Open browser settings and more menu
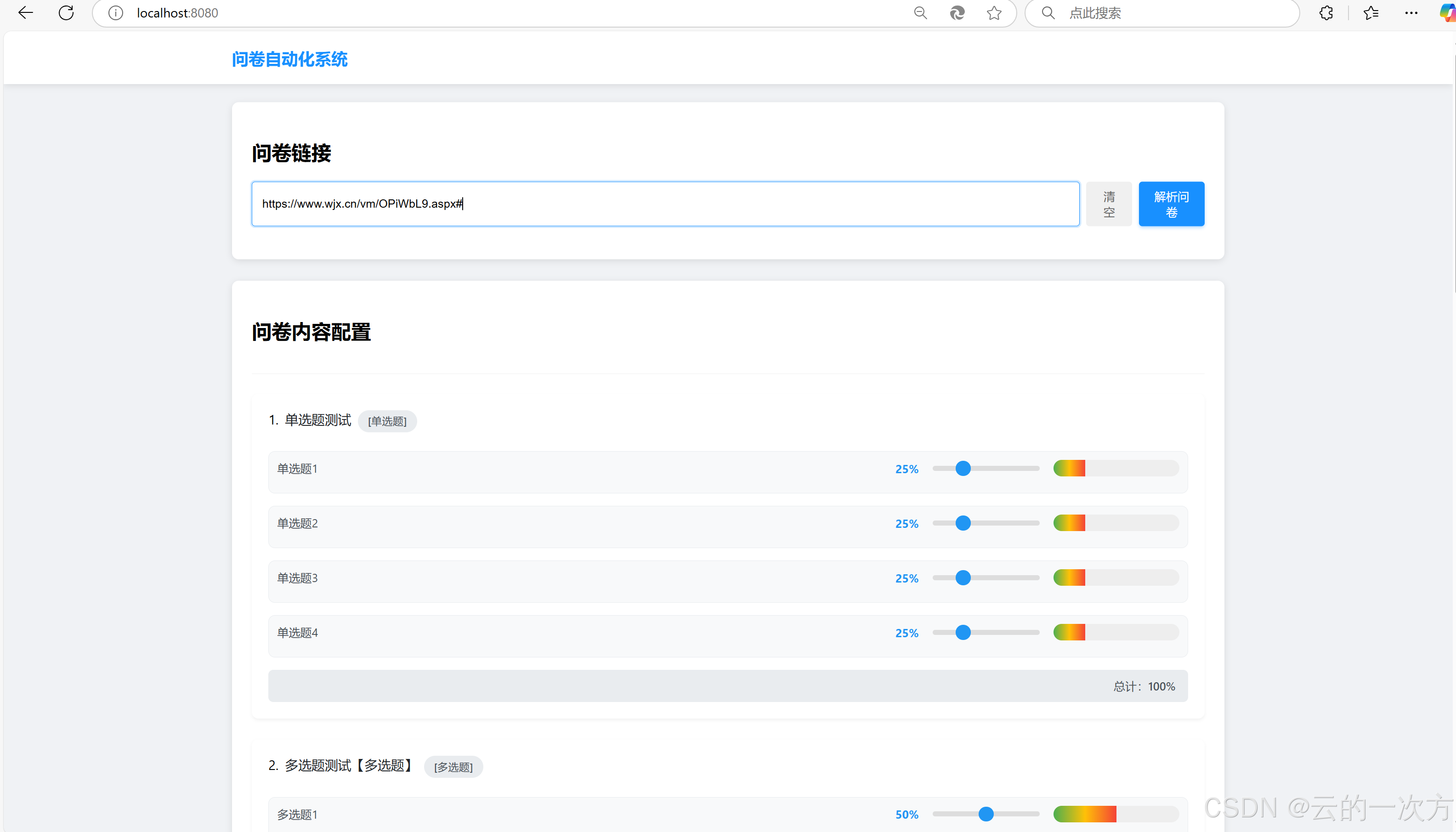The height and width of the screenshot is (832, 1456). [1411, 12]
